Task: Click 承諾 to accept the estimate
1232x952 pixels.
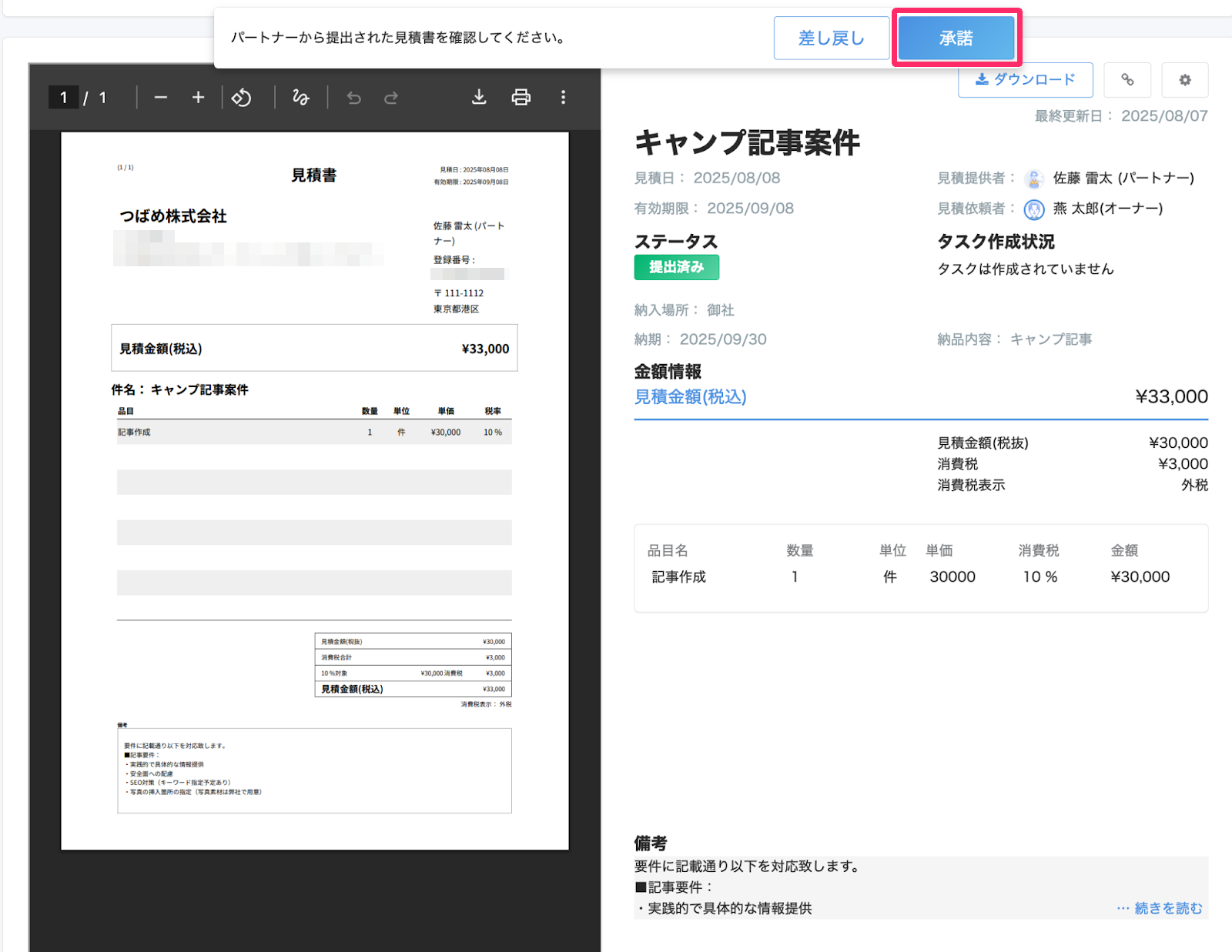Action: point(956,37)
